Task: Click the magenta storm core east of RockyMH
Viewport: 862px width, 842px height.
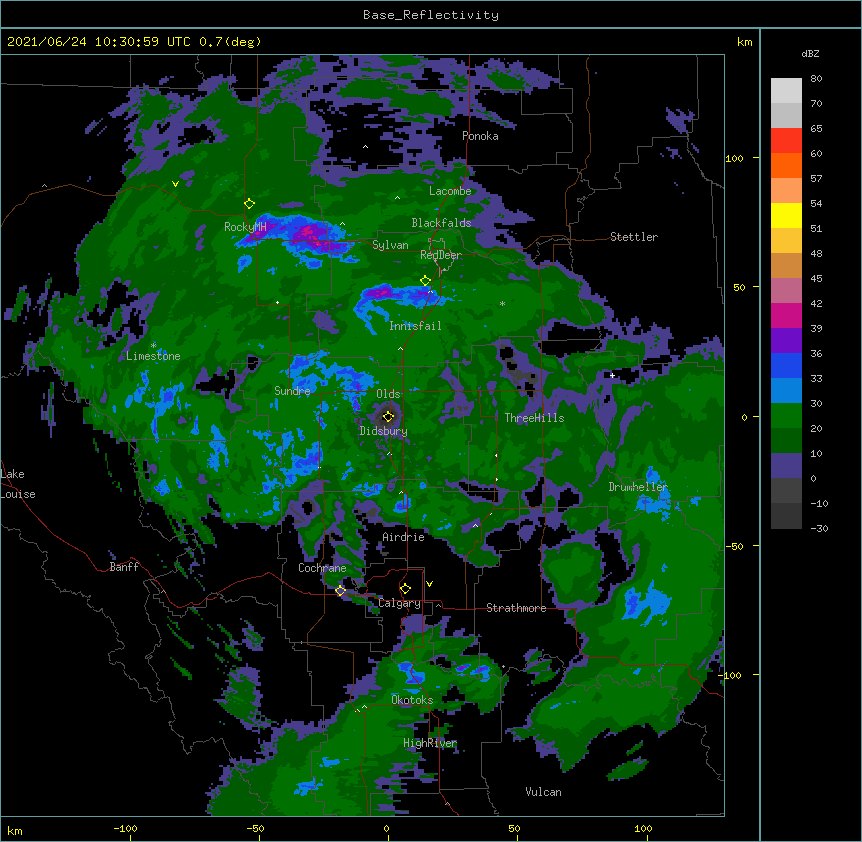Action: click(x=308, y=235)
